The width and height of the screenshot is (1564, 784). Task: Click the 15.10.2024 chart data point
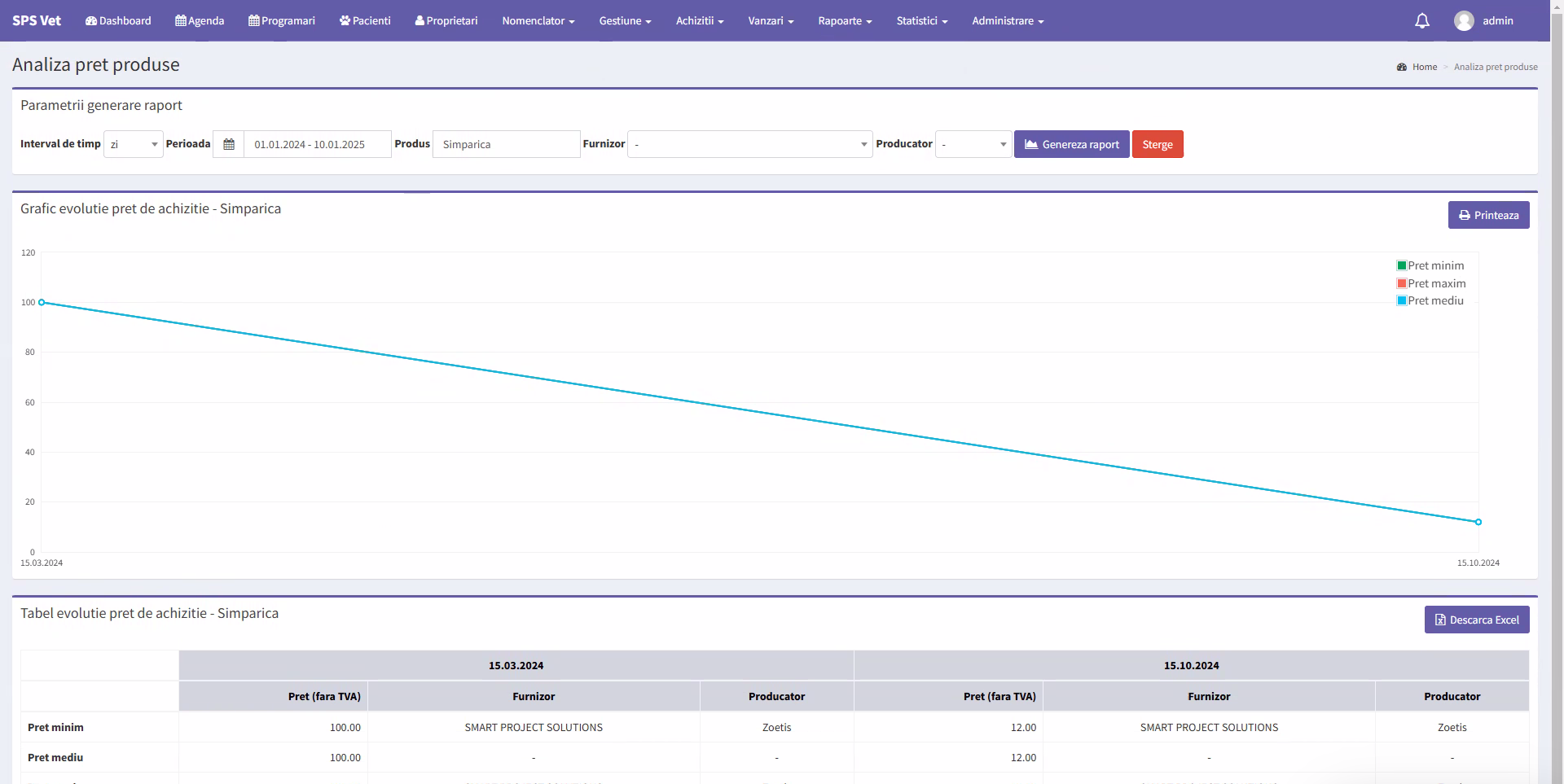click(1478, 522)
